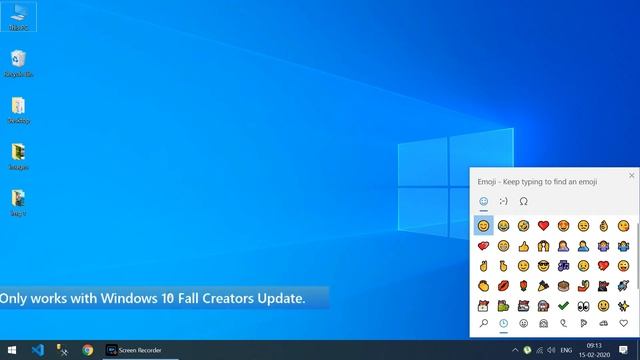Expand hidden system tray icons chevron
The height and width of the screenshot is (360, 640).
coord(515,350)
